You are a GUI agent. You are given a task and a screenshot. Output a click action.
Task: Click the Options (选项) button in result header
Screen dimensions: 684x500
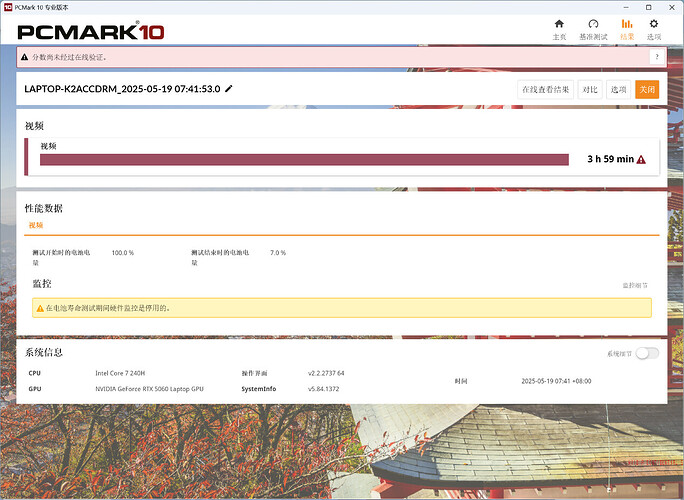(x=618, y=89)
